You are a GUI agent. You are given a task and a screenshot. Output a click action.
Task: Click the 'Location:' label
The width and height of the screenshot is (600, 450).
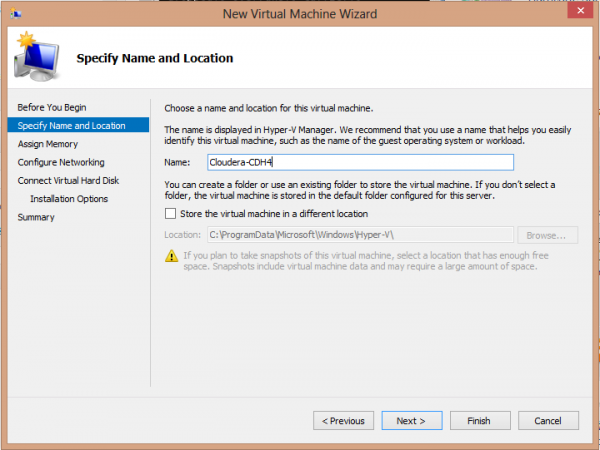point(183,235)
